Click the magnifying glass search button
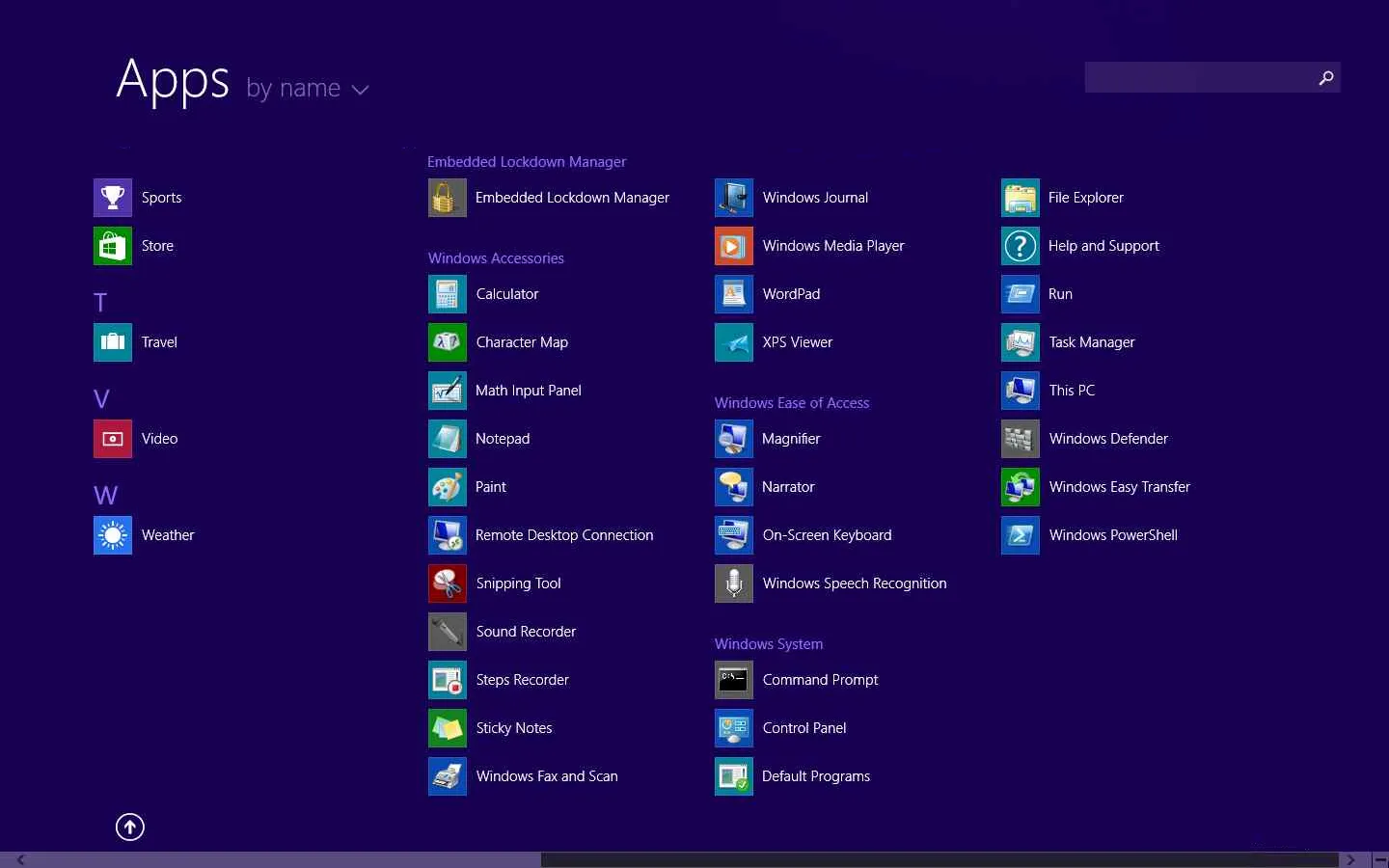Viewport: 1389px width, 868px height. (1326, 77)
